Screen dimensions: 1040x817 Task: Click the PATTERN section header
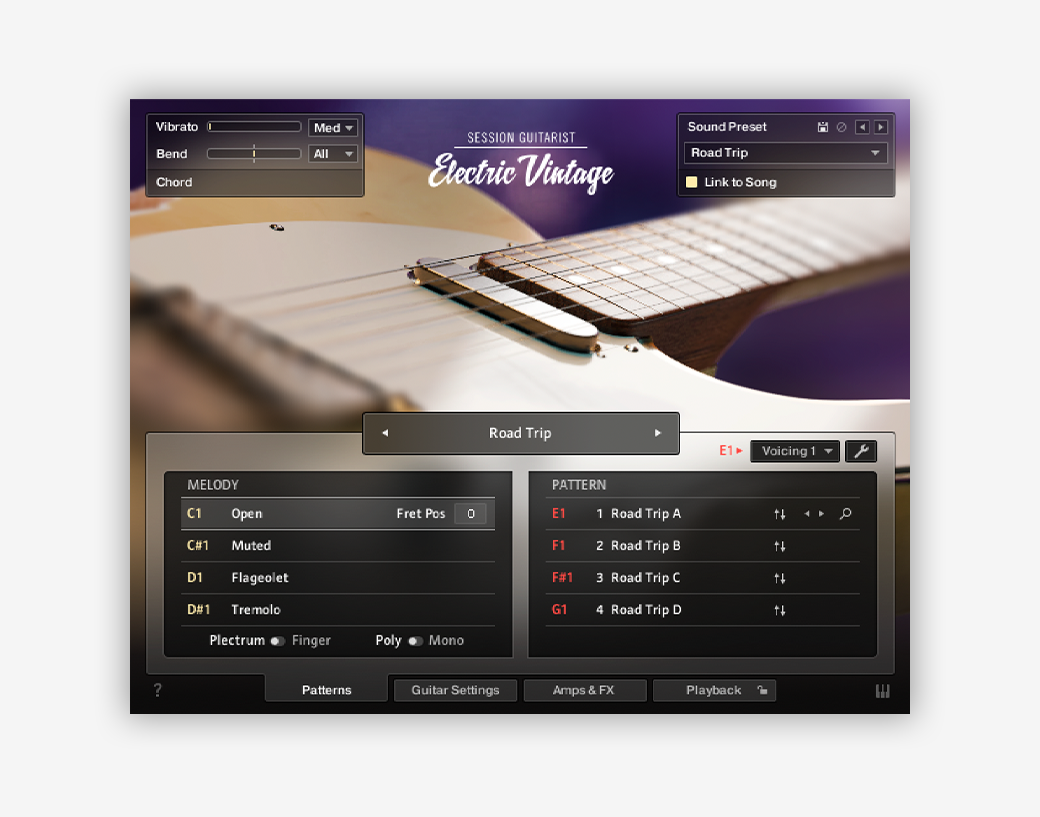click(x=579, y=485)
